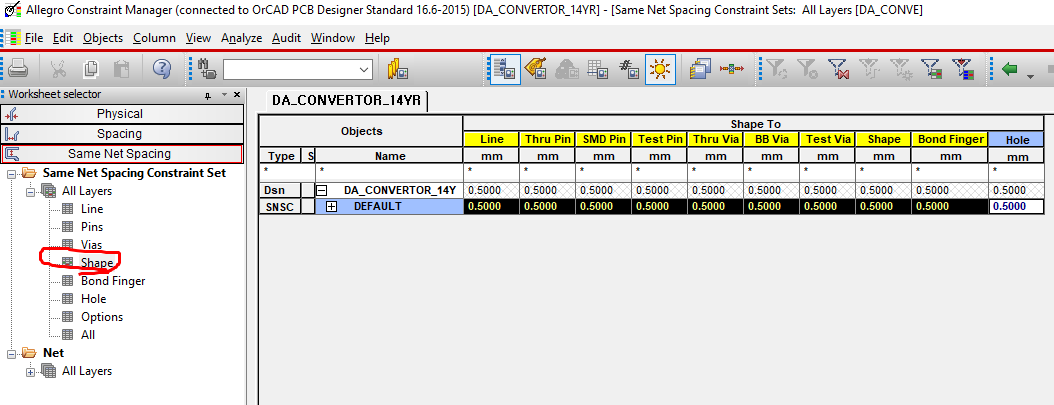Select the DEFAULT row Shape column value
This screenshot has height=405, width=1054.
tap(883, 206)
